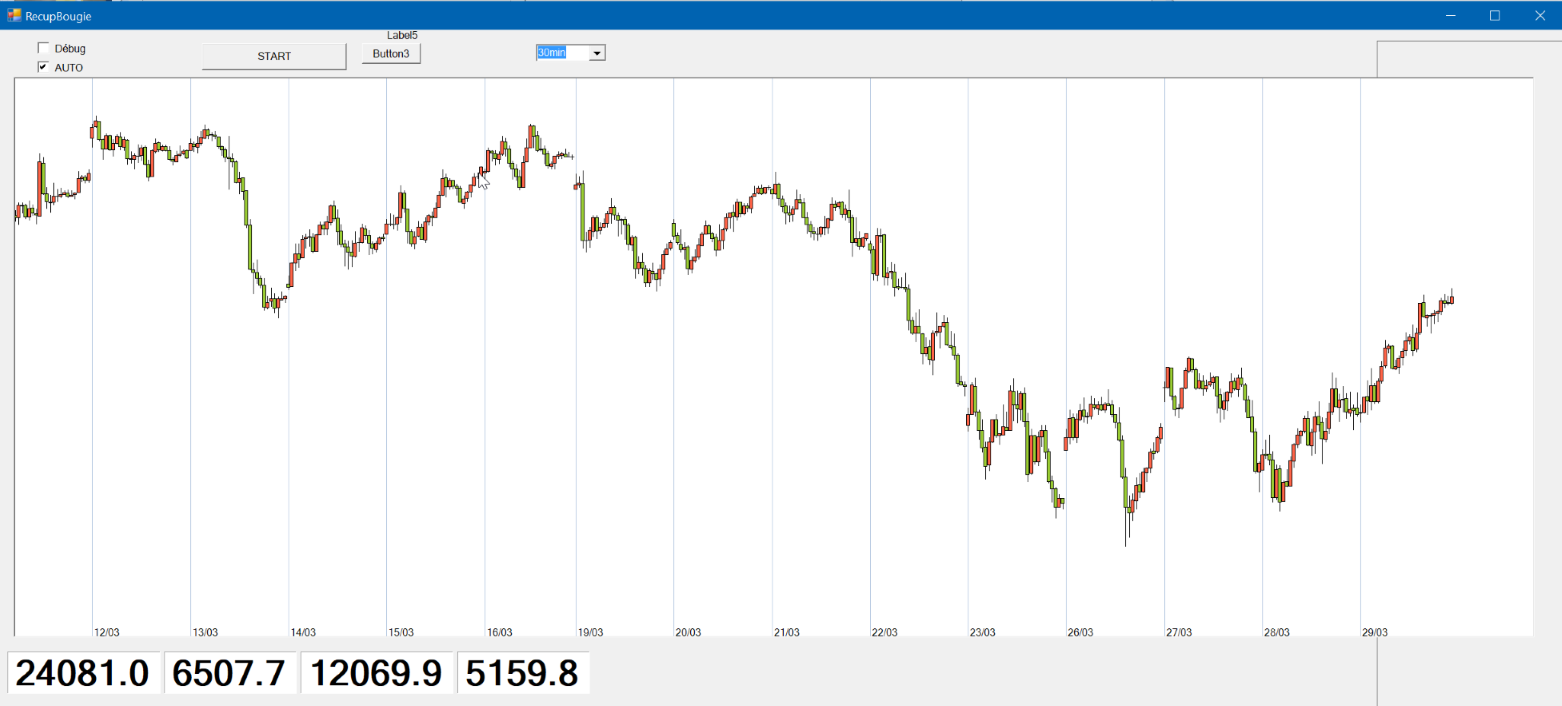Click the Label5 text
The image size is (1562, 706).
[x=402, y=35]
